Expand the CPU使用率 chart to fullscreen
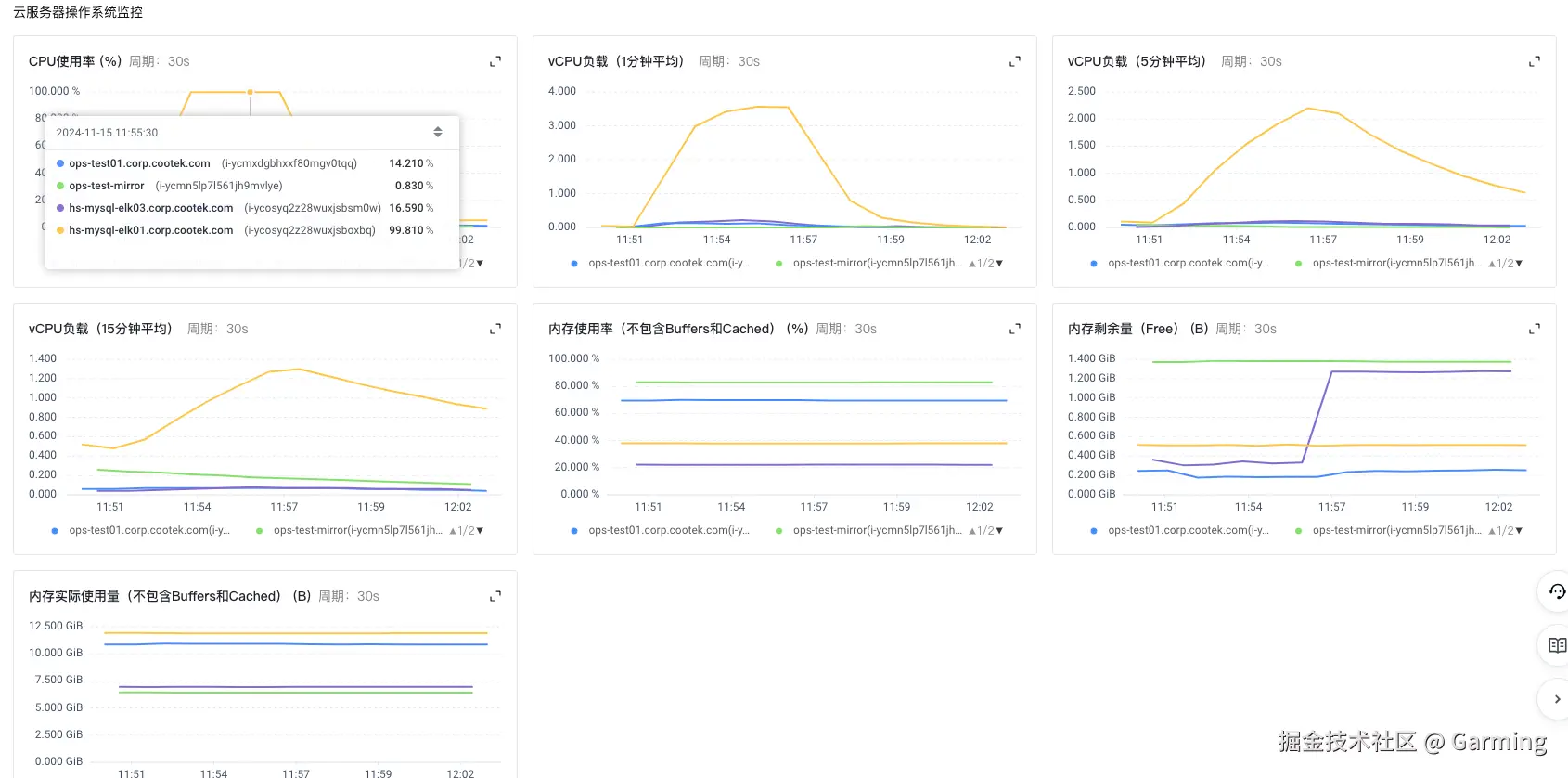 [495, 61]
